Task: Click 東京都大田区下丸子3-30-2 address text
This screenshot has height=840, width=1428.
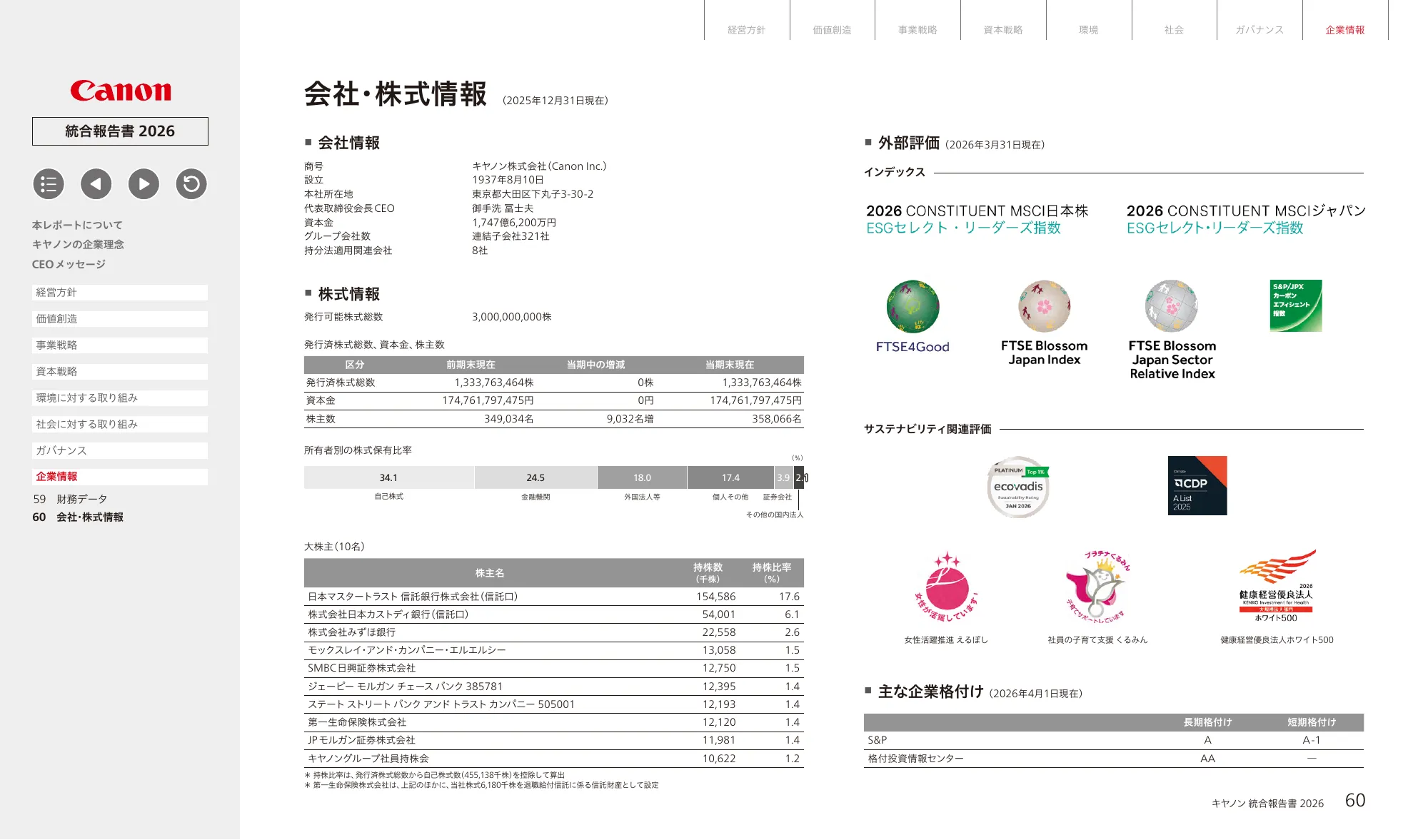Action: (x=533, y=194)
